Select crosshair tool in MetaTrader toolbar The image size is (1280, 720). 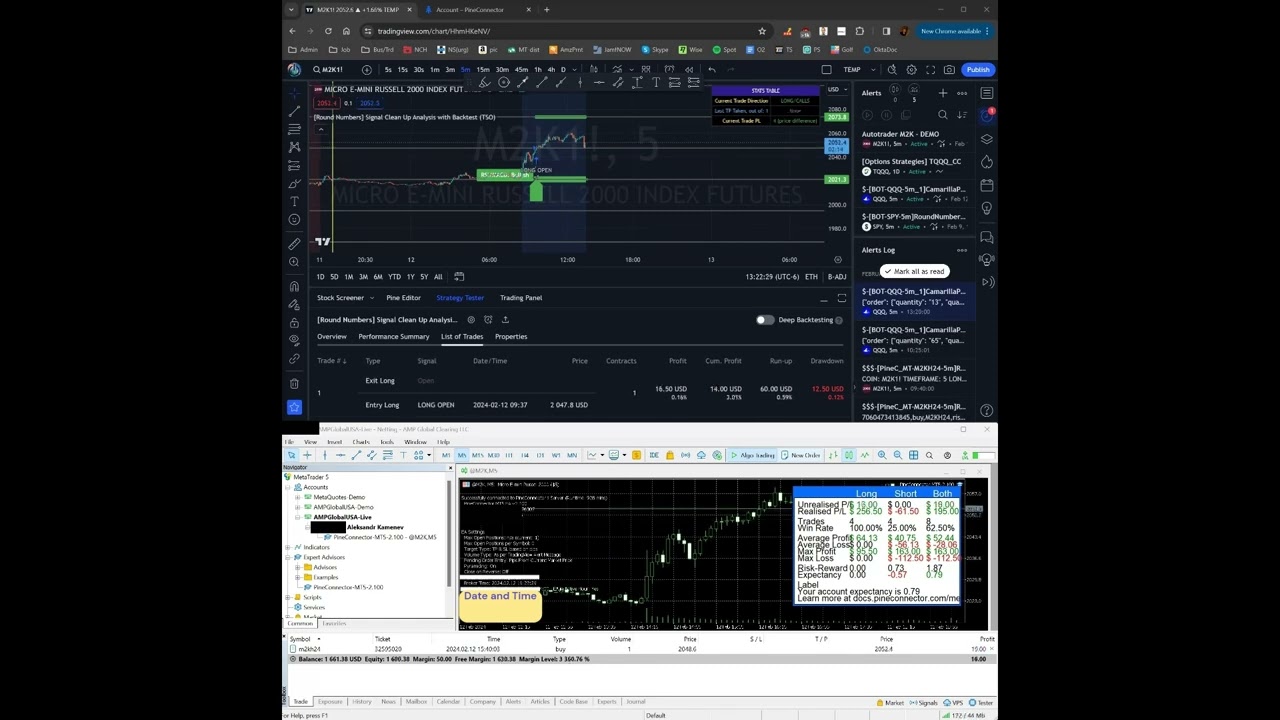tap(308, 456)
